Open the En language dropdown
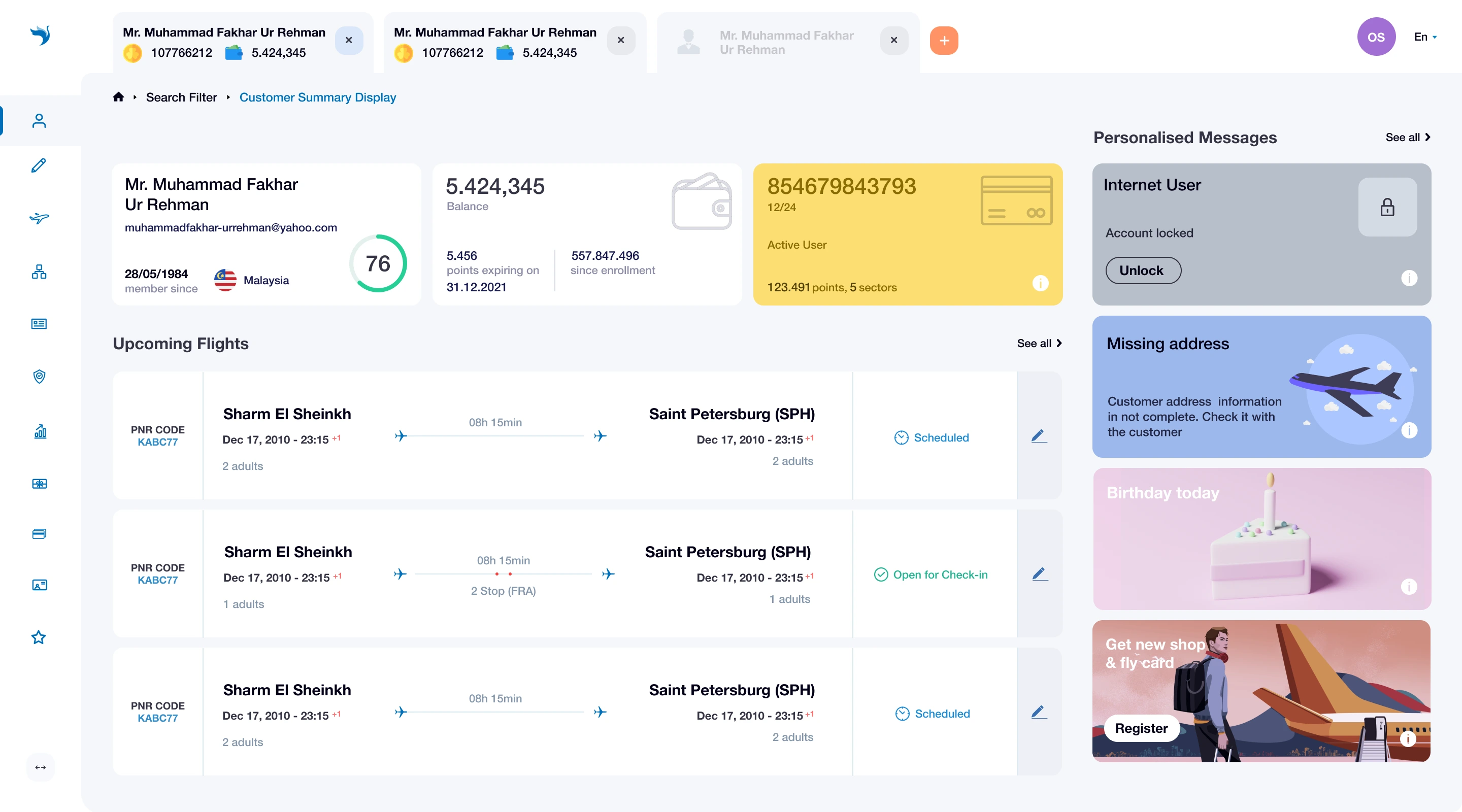Screen dimensions: 1462x812 1425,37
